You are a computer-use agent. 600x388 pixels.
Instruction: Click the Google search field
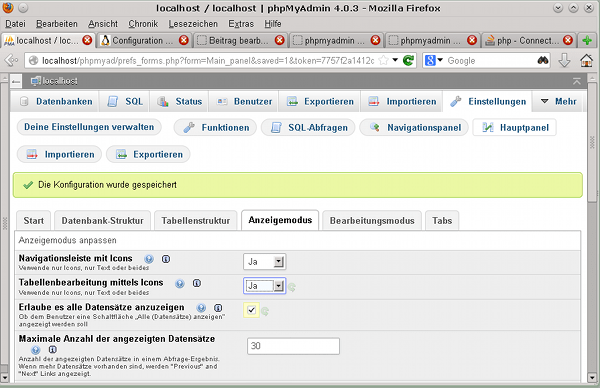coord(491,60)
